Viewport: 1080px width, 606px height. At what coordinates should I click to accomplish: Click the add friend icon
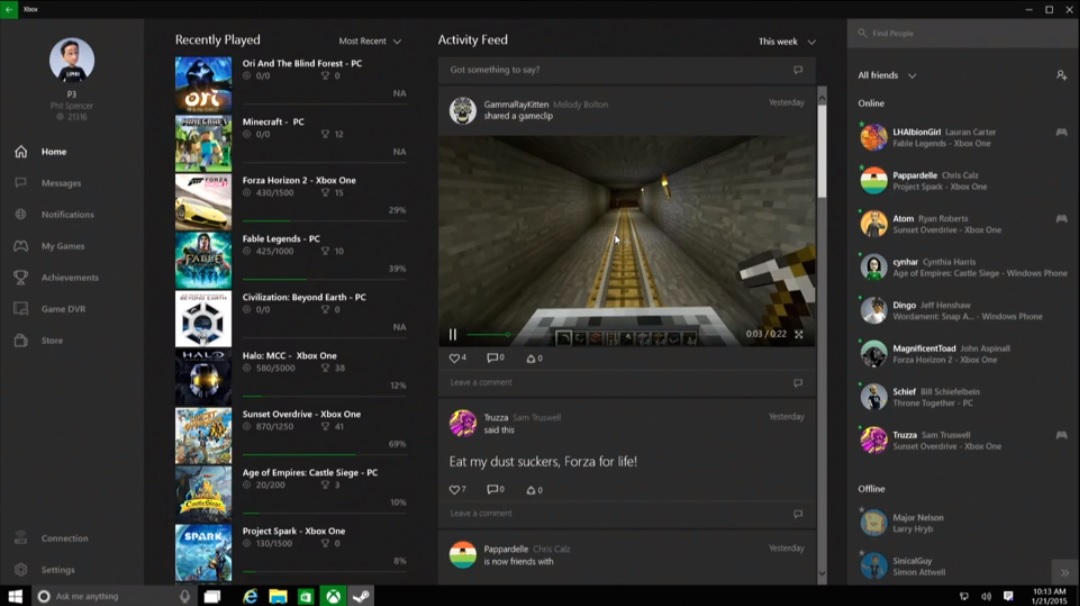point(1061,75)
